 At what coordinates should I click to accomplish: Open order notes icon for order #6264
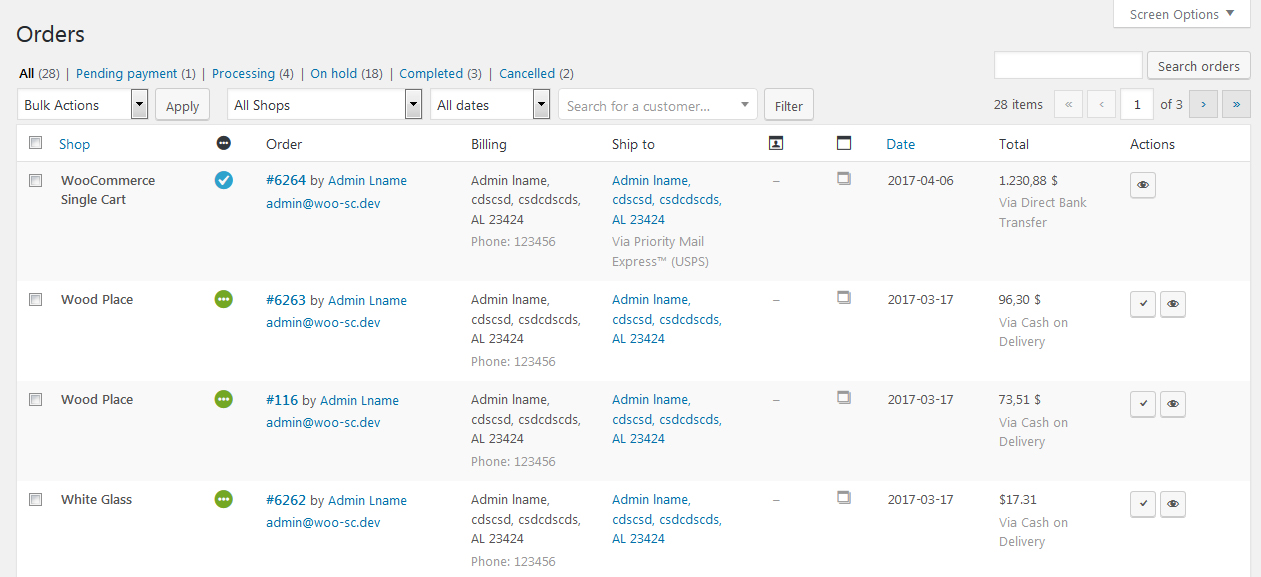point(844,179)
